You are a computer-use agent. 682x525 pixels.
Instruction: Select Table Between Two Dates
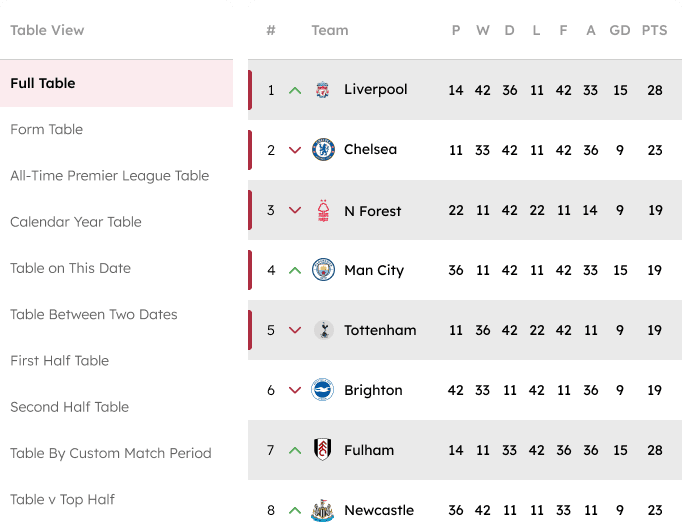tap(94, 314)
